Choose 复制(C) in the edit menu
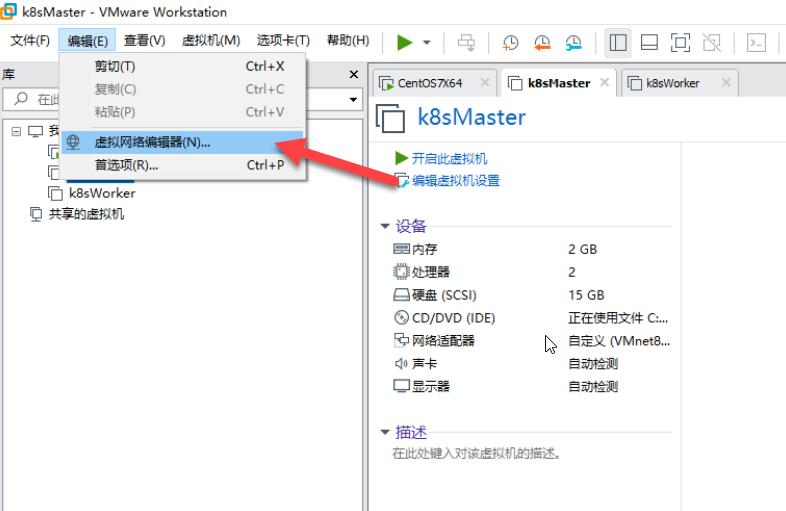The width and height of the screenshot is (786, 511). tap(183, 89)
